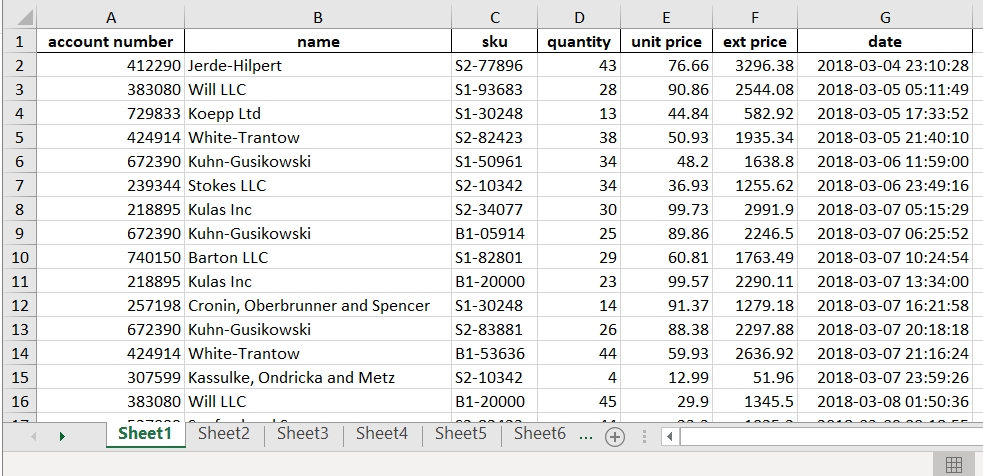Image resolution: width=983 pixels, height=476 pixels.
Task: Select column B header
Action: pyautogui.click(x=318, y=17)
